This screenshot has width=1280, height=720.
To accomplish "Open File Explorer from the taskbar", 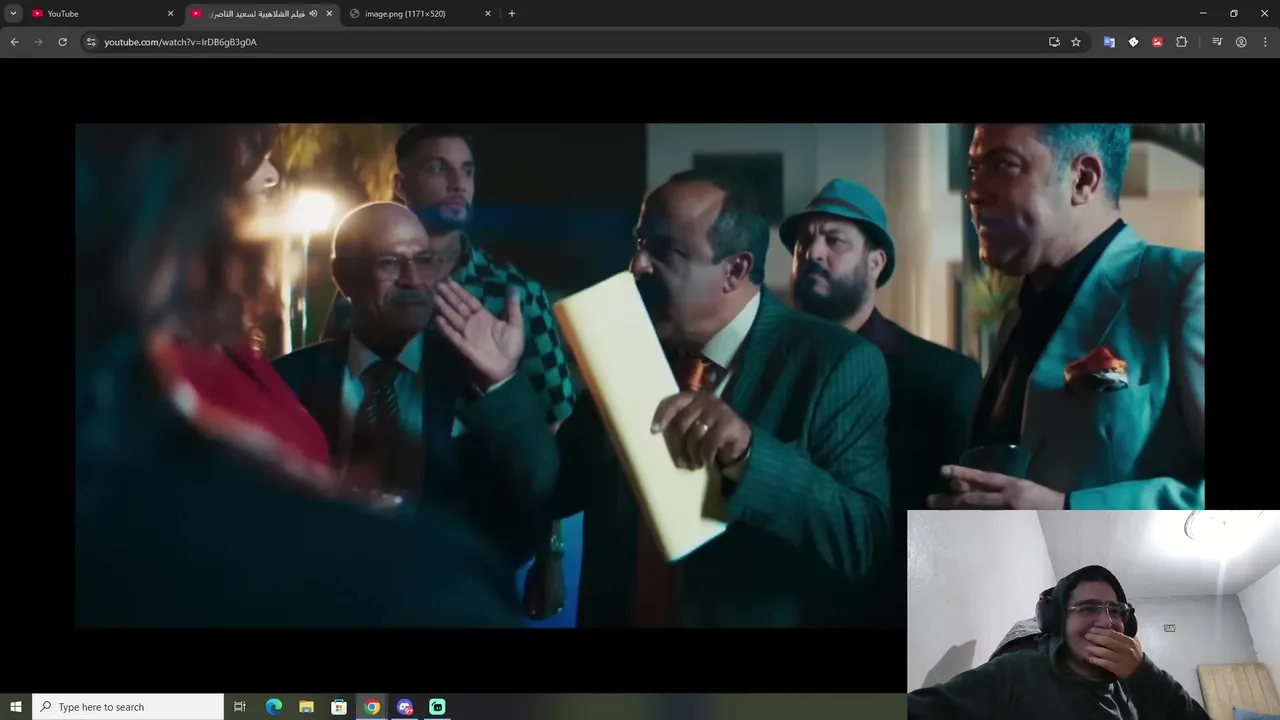I will point(307,707).
